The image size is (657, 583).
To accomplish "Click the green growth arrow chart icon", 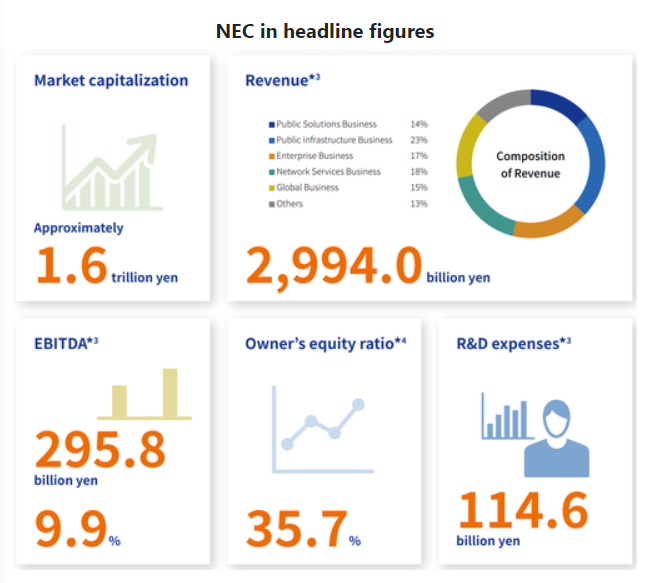I will (109, 166).
